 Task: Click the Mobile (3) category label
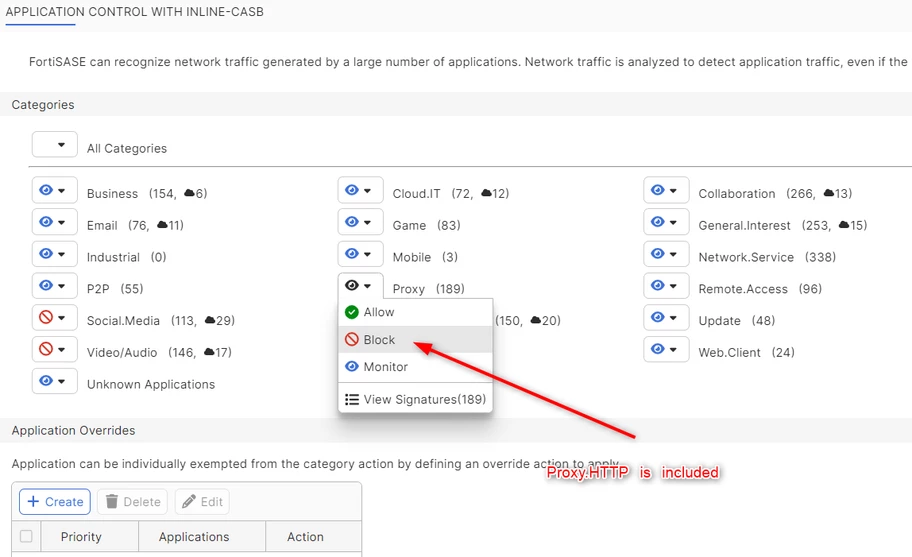tap(425, 257)
